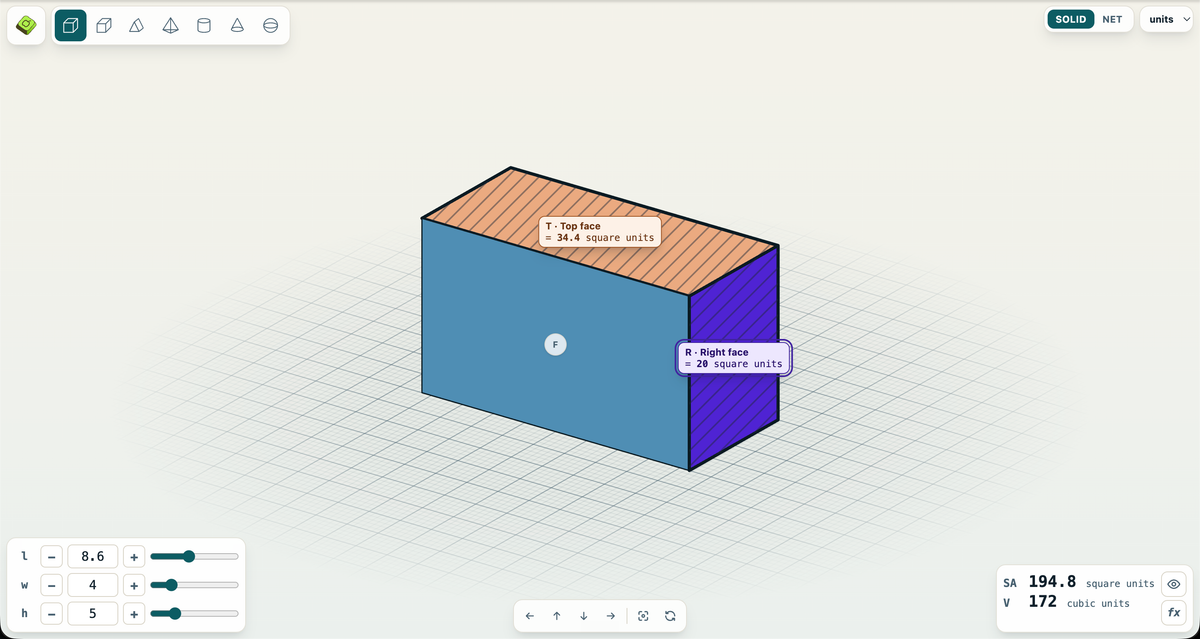Image resolution: width=1200 pixels, height=639 pixels.
Task: Click the Top face area label
Action: coord(600,232)
